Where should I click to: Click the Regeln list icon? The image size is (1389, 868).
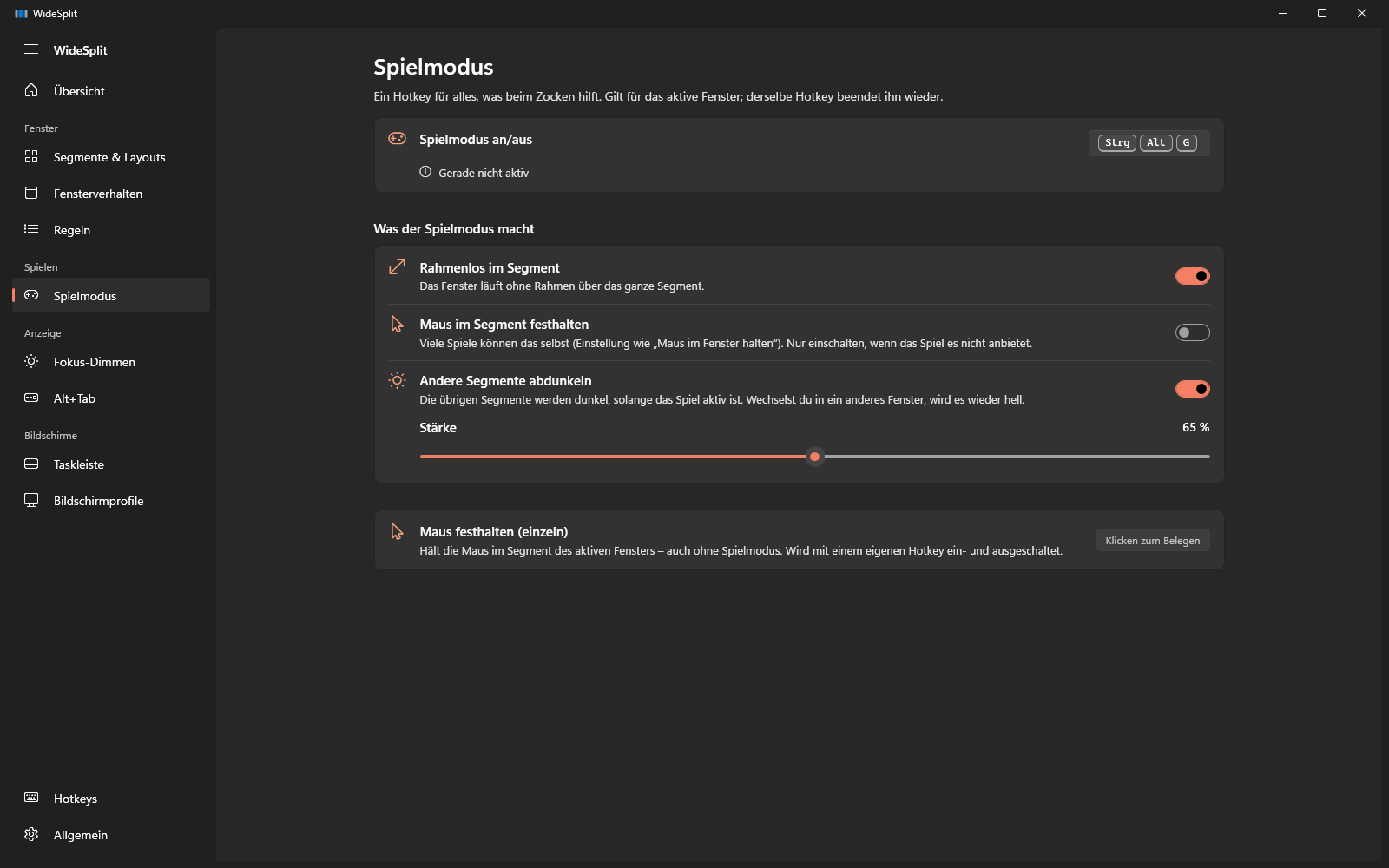click(31, 229)
